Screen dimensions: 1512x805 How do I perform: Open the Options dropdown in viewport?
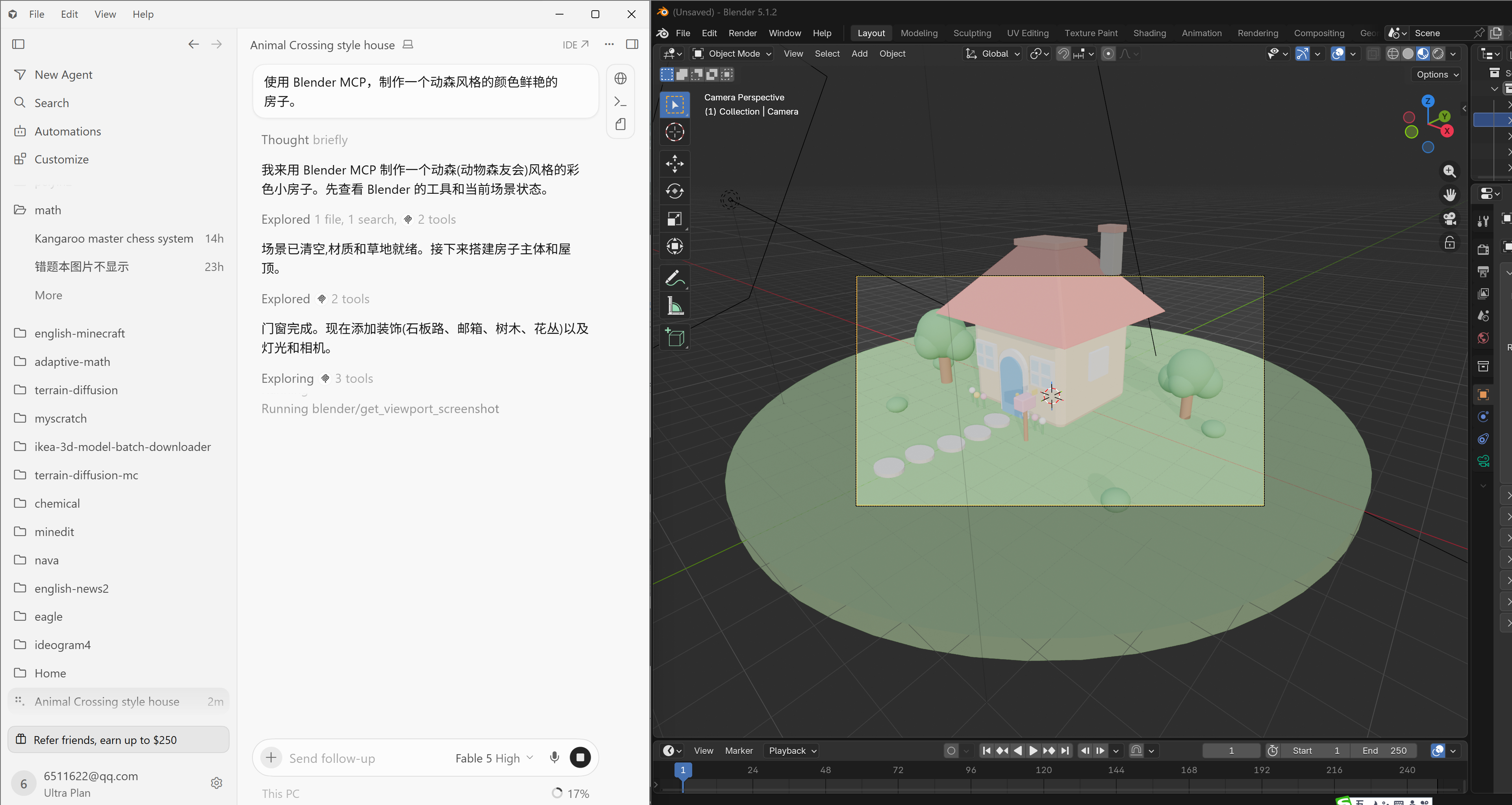pyautogui.click(x=1436, y=74)
